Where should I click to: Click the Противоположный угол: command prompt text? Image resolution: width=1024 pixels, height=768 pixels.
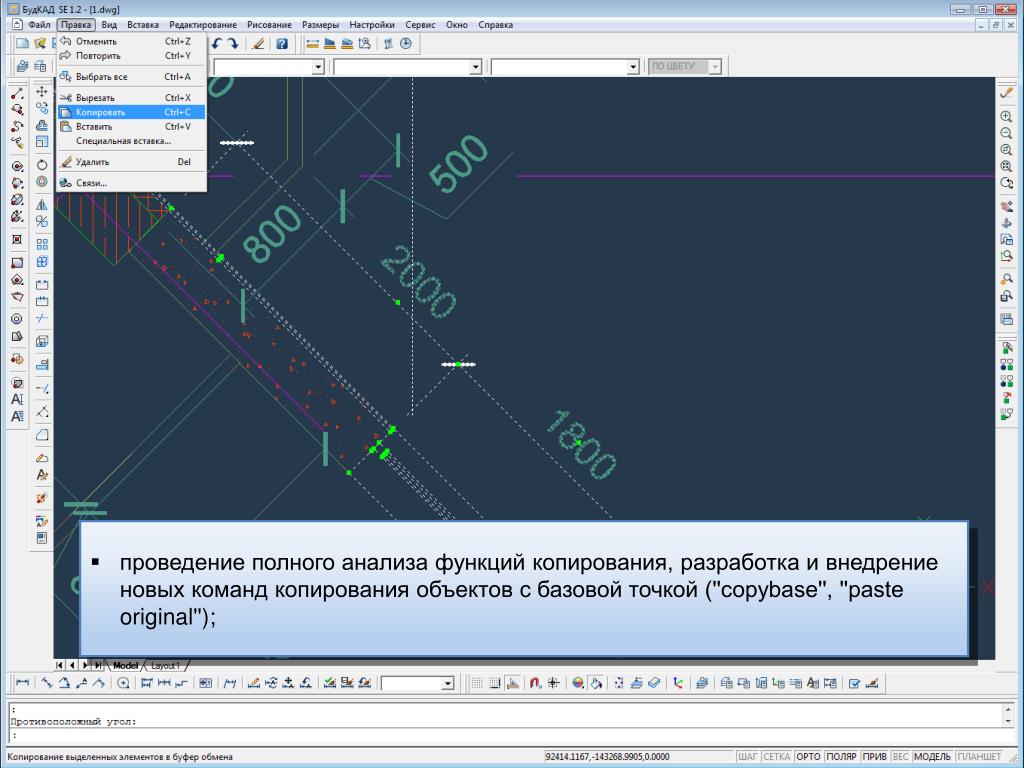click(x=74, y=722)
